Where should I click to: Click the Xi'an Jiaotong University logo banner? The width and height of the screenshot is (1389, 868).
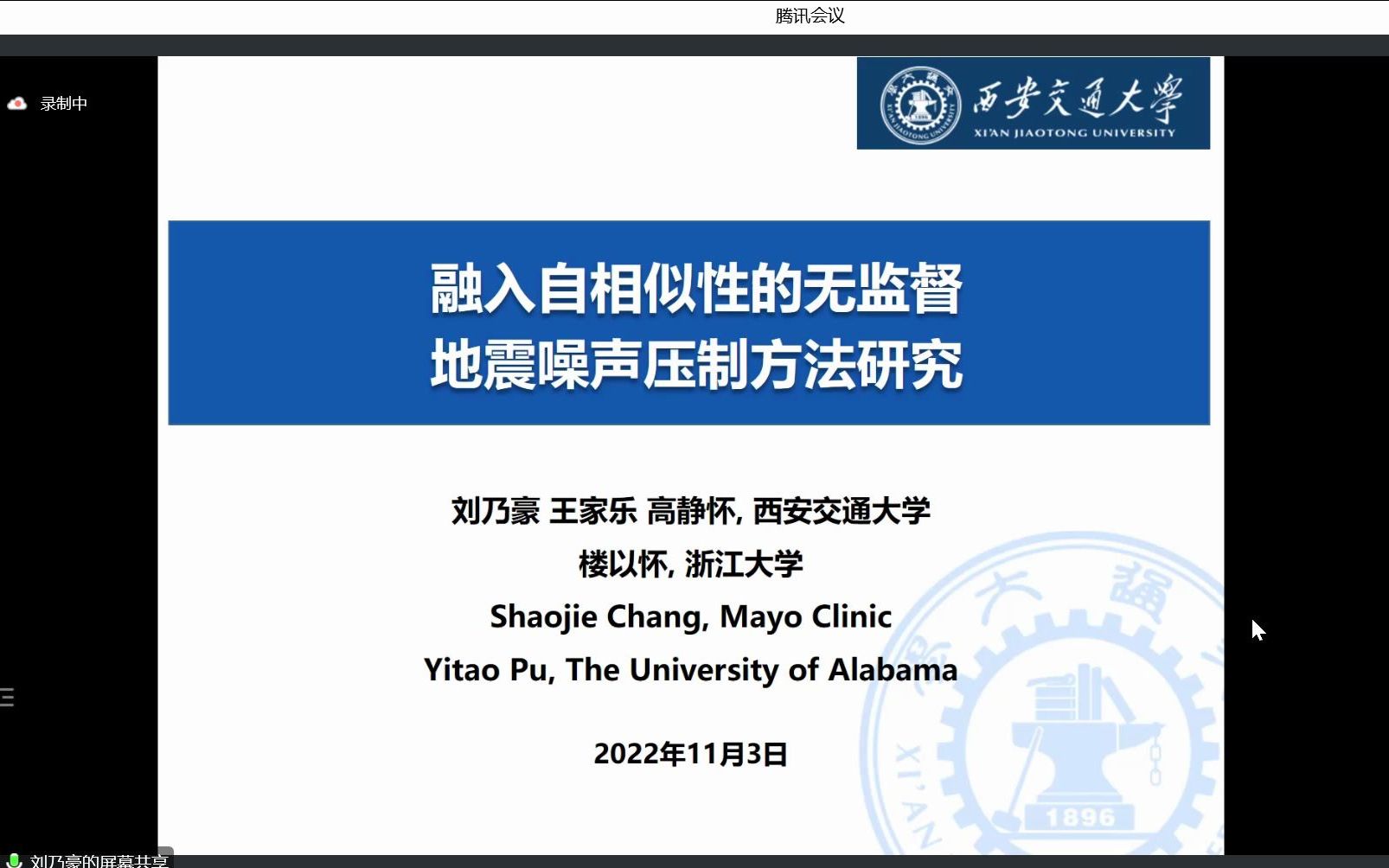1033,103
